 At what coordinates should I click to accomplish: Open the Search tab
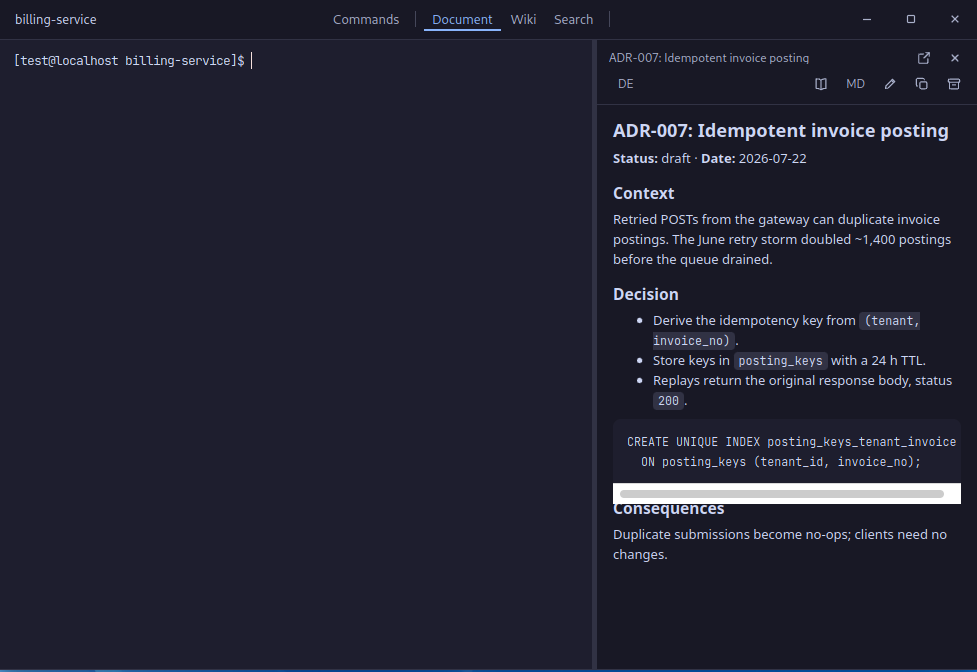(573, 19)
